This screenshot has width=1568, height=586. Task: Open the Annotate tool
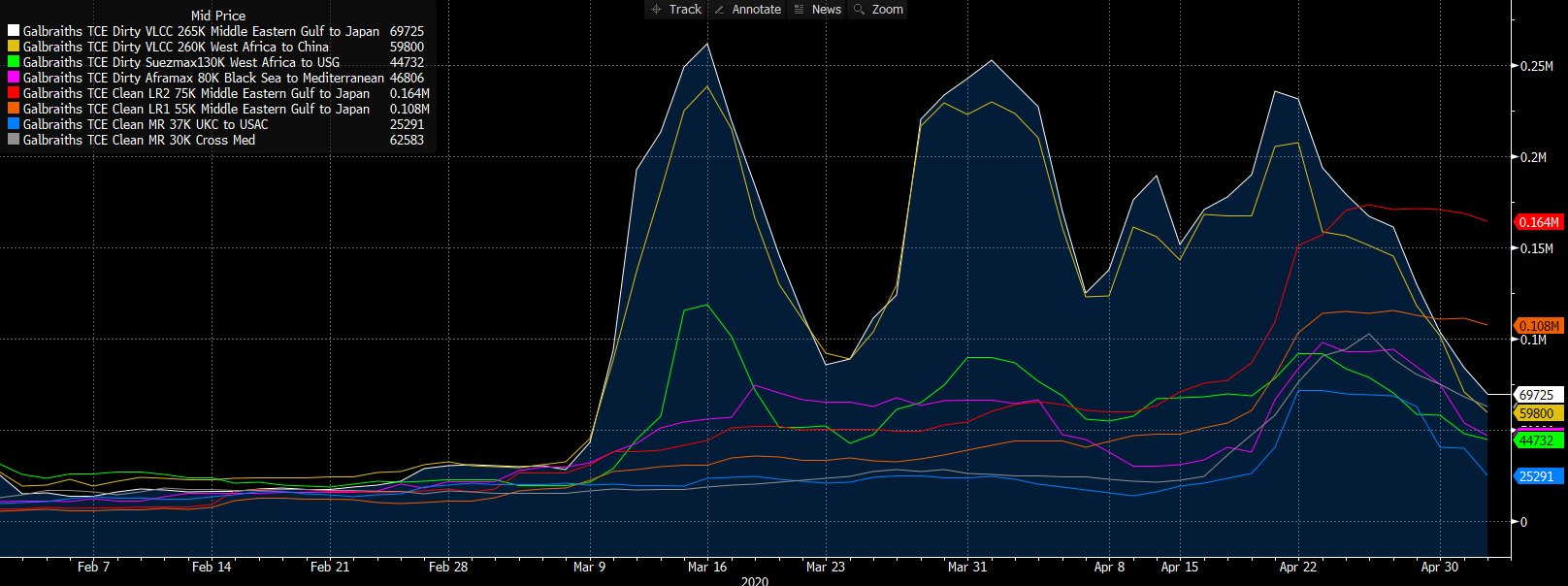tap(746, 9)
